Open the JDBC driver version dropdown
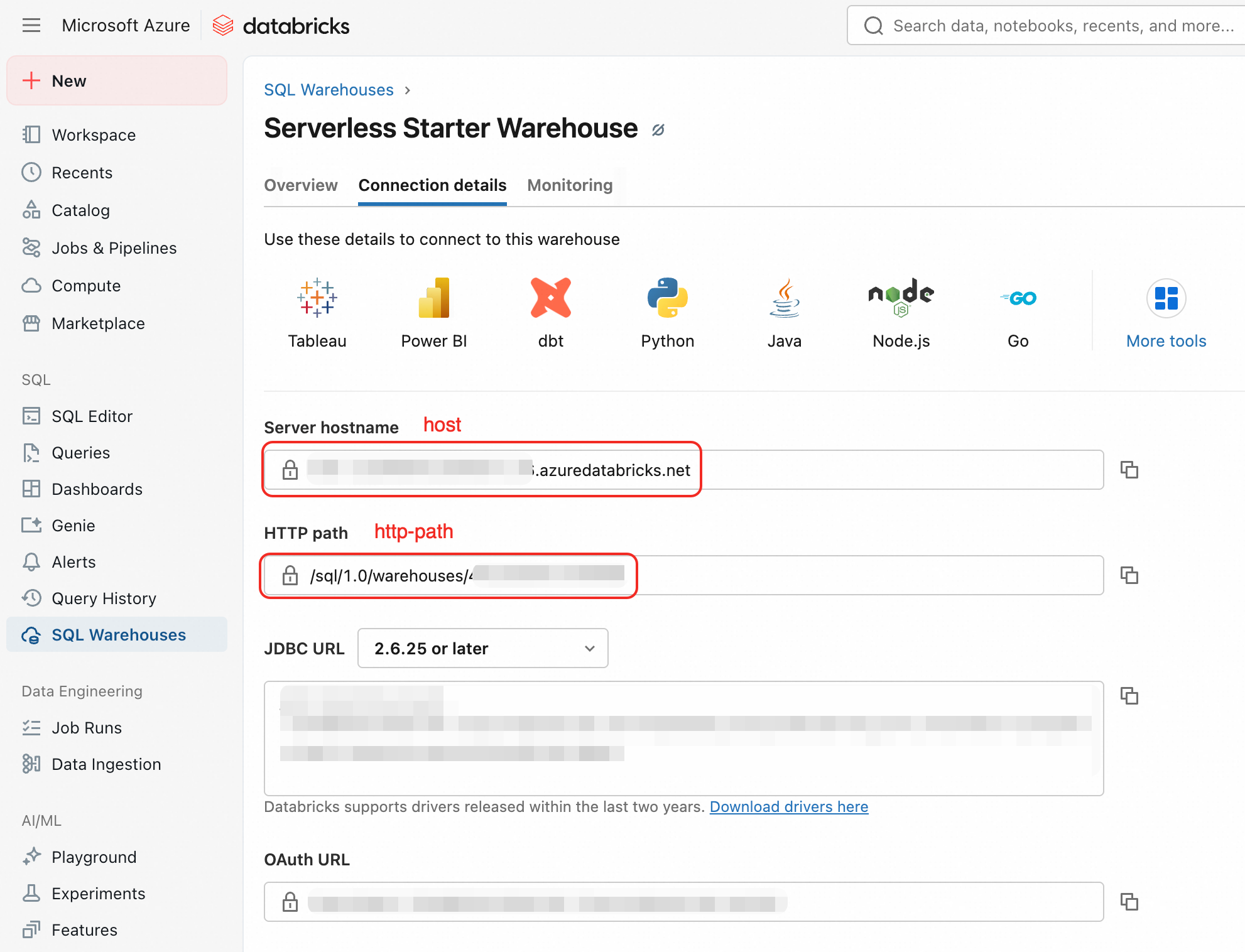This screenshot has height=952, width=1245. click(482, 648)
